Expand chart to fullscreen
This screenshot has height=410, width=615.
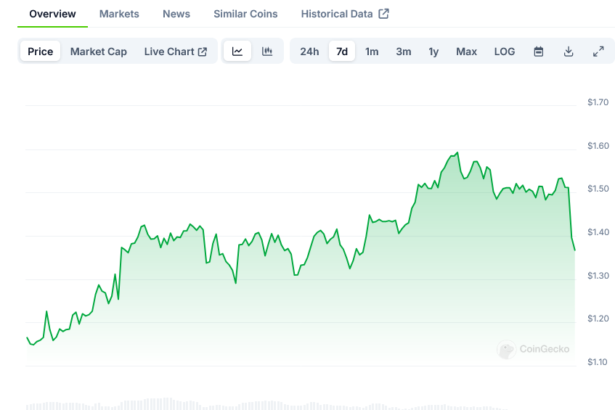click(x=598, y=51)
